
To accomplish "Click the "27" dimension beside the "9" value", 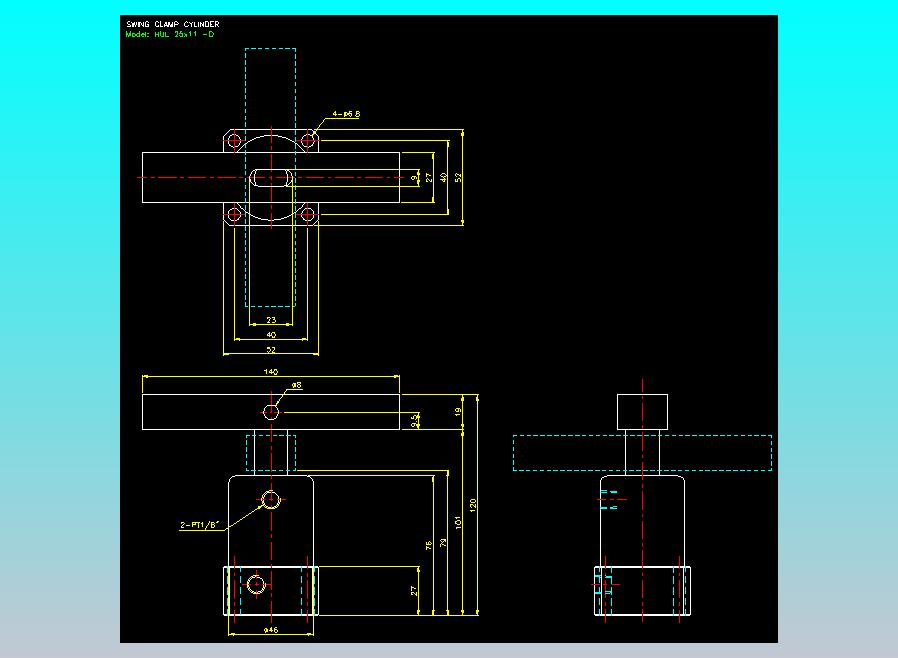I will click(x=429, y=178).
